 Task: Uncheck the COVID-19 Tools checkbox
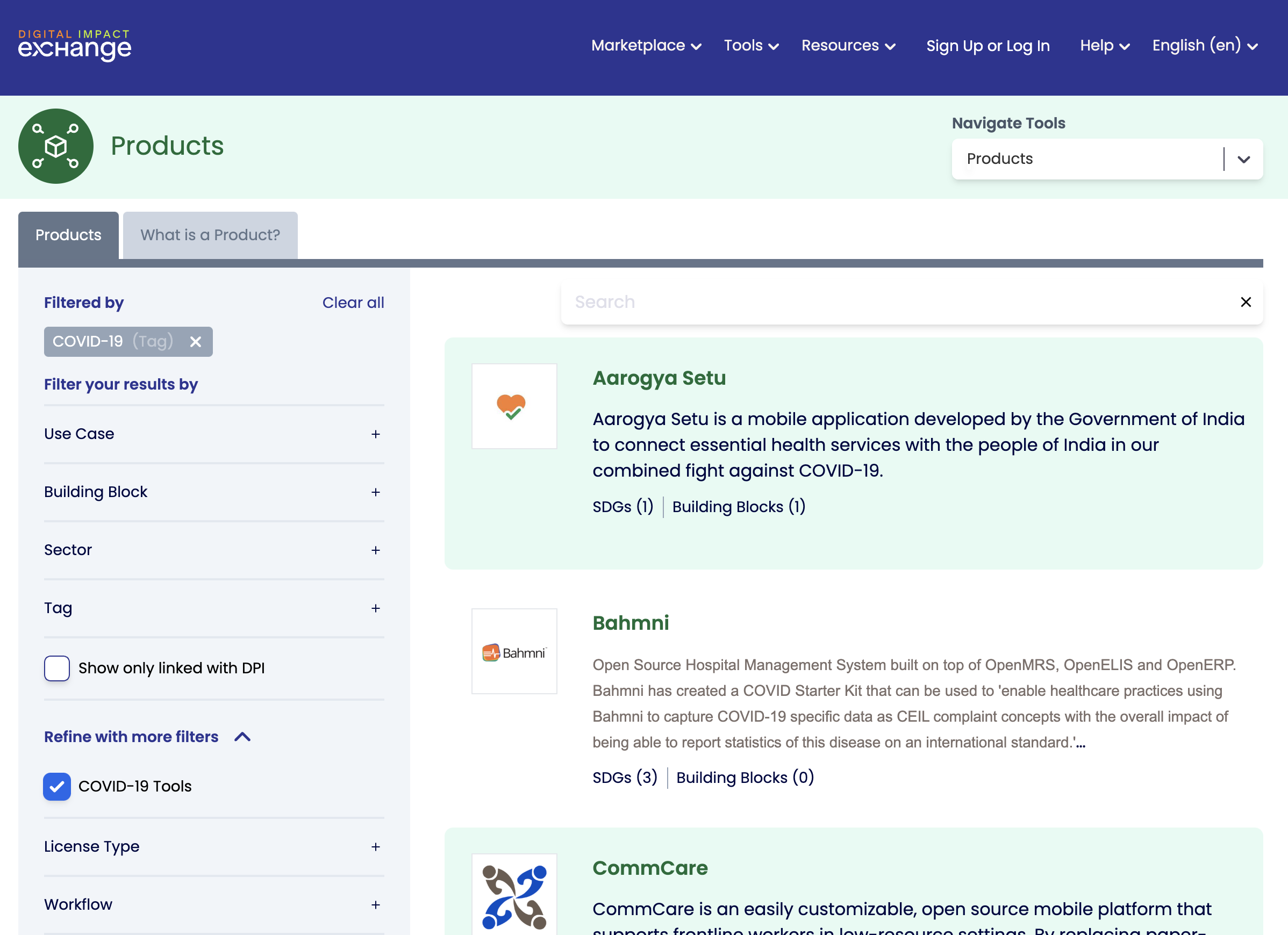pos(57,786)
